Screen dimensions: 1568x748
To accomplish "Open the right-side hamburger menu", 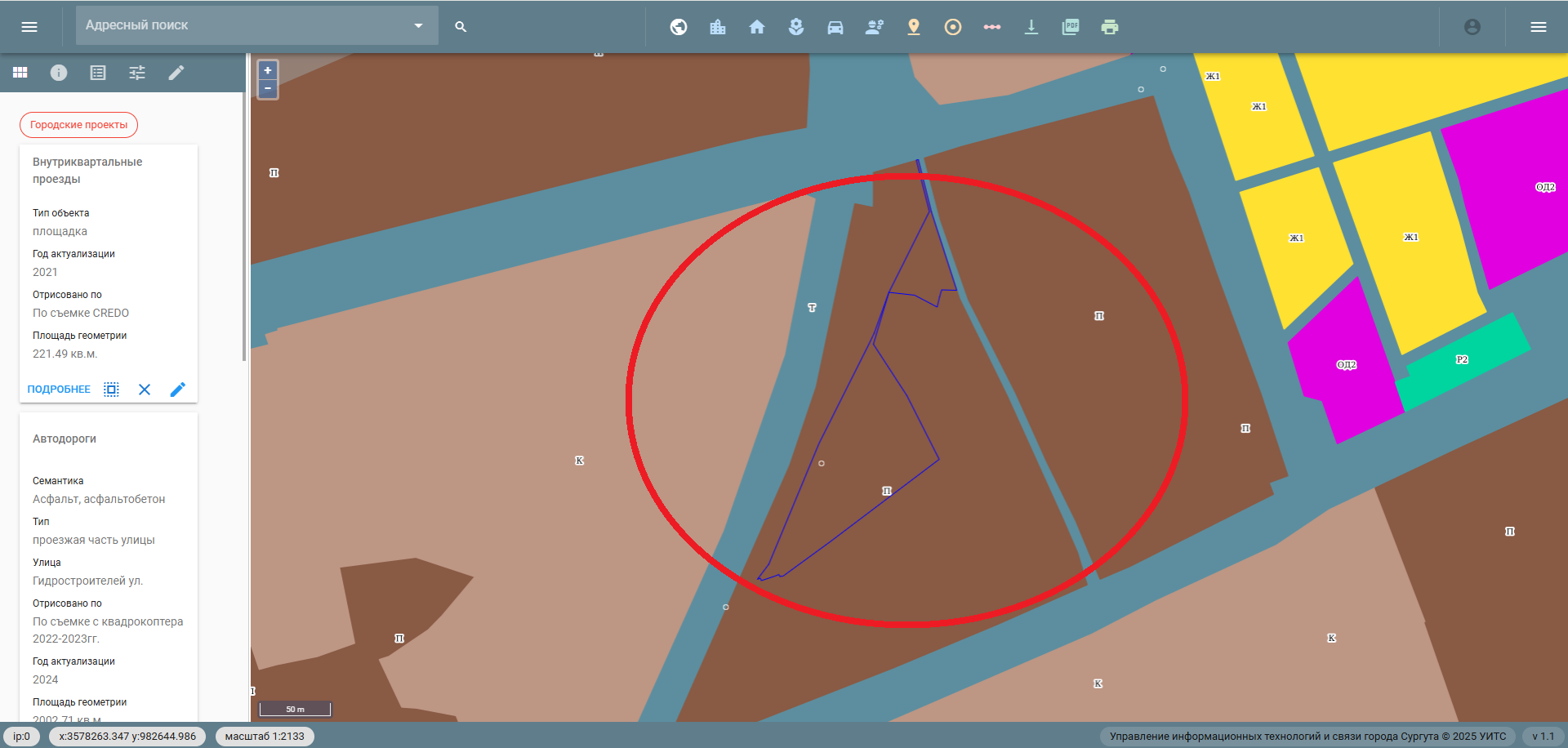I will tap(1538, 27).
